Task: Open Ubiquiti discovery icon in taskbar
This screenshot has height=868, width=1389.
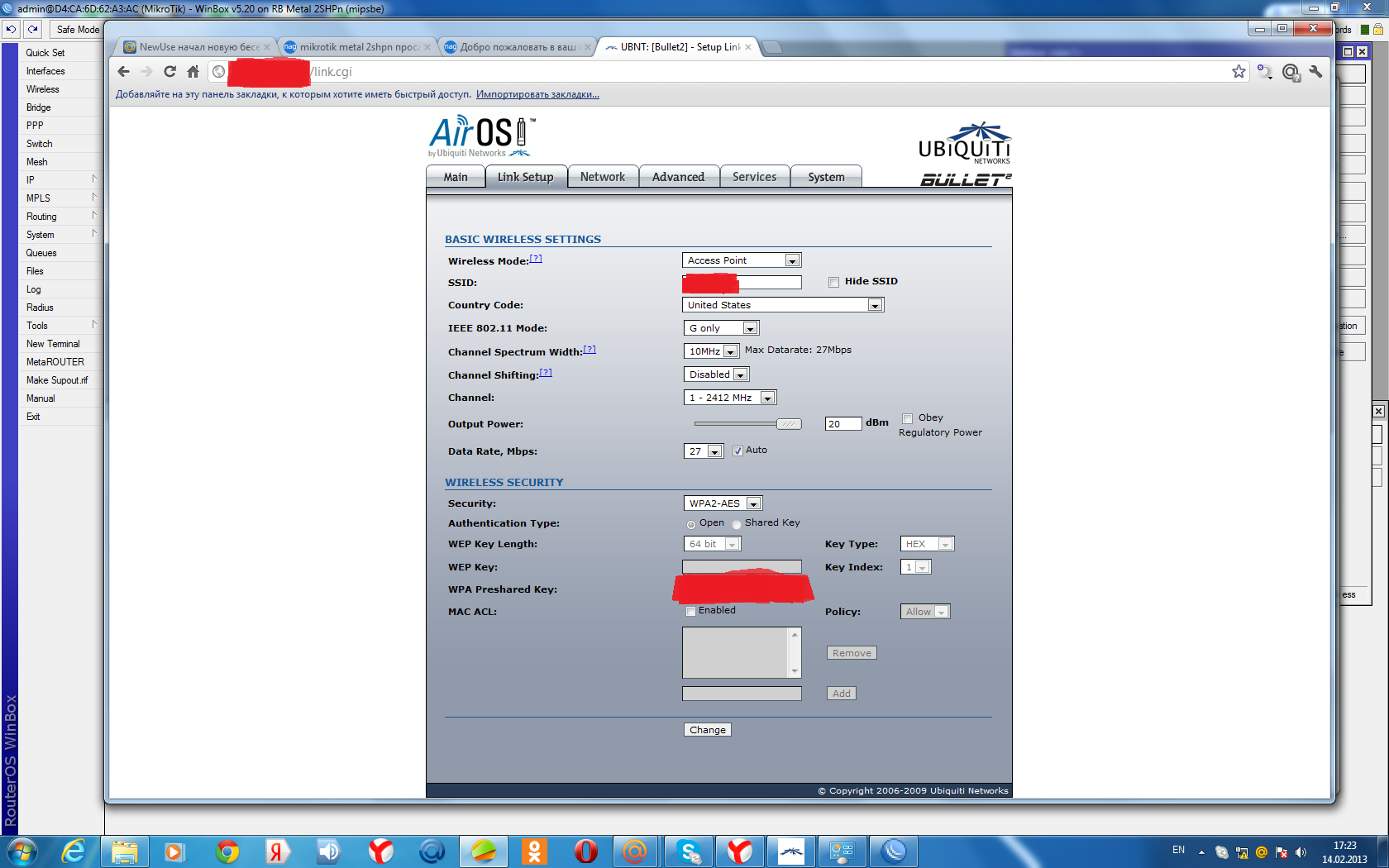Action: coord(791,851)
